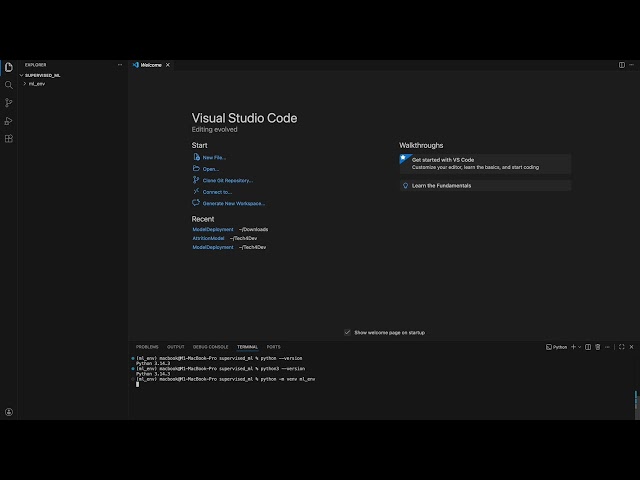Open the Explorer view in activity bar
640x480 pixels.
9,67
